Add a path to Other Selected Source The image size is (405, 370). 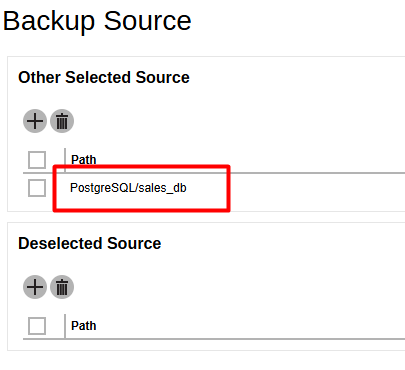(35, 121)
